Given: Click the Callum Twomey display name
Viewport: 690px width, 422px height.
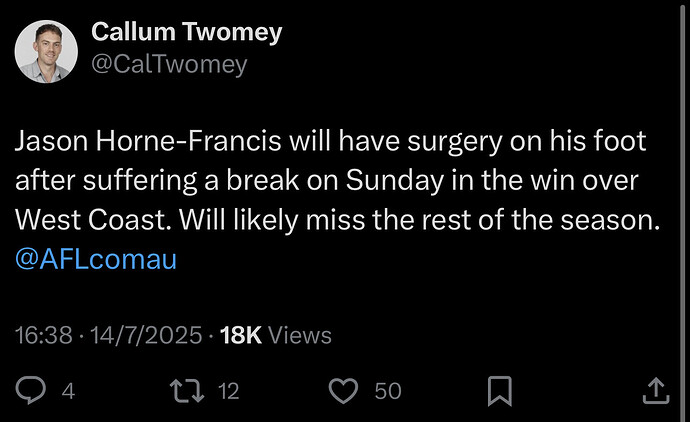Looking at the screenshot, I should (186, 32).
